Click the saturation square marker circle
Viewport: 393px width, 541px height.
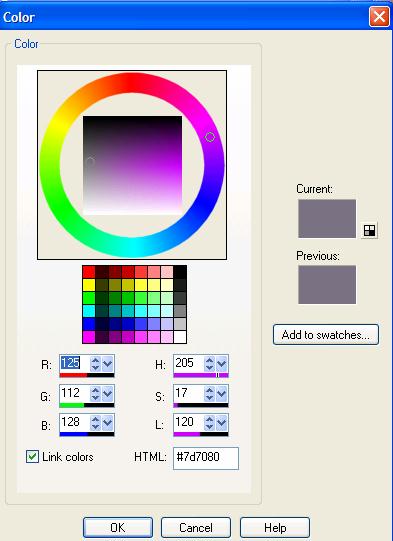click(x=90, y=161)
